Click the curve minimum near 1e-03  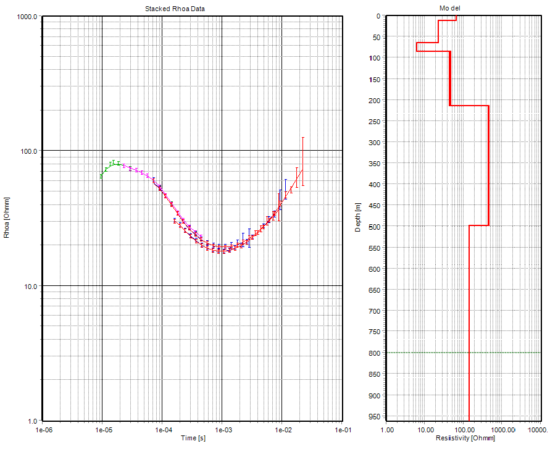221,249
